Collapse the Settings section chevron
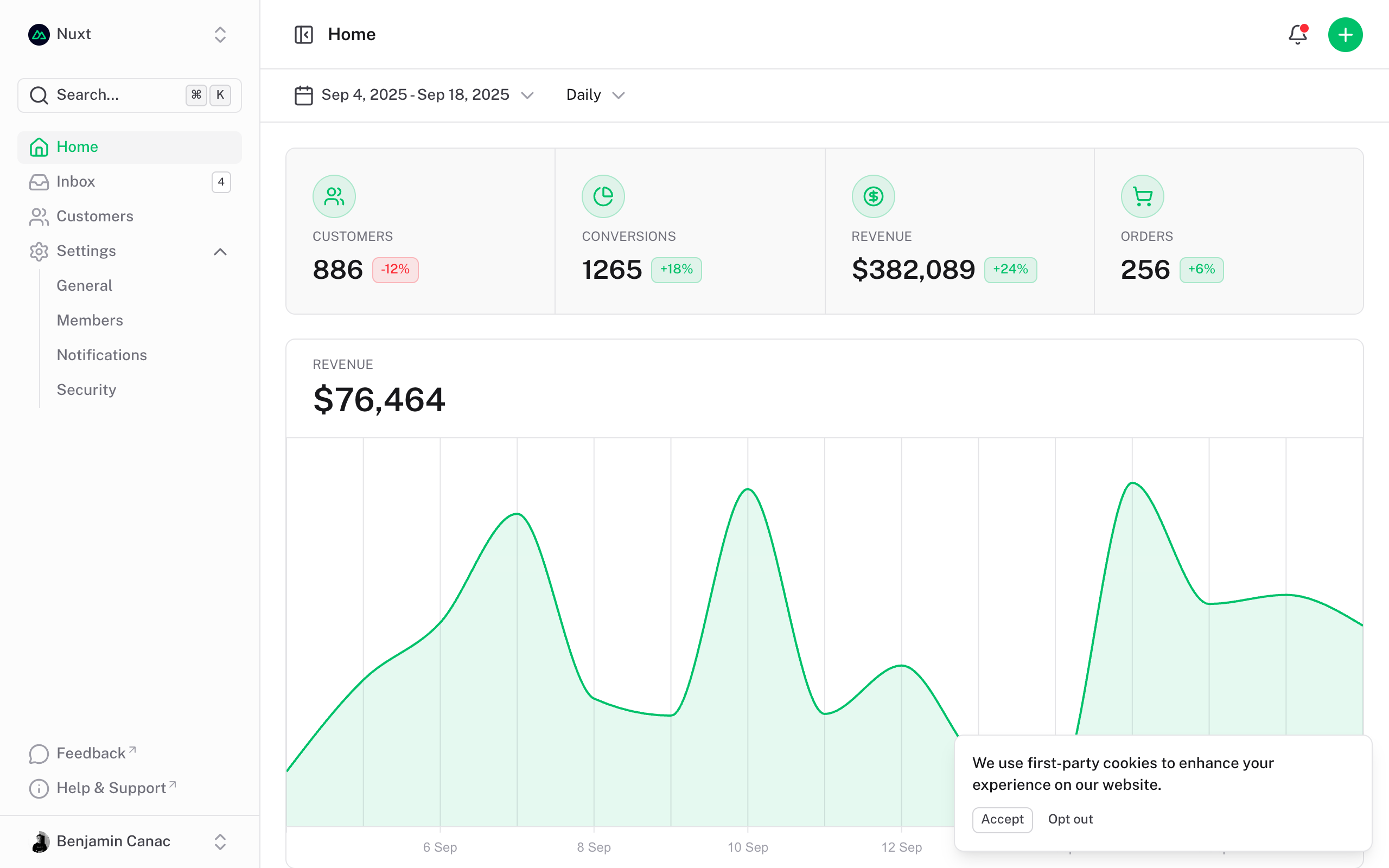The width and height of the screenshot is (1389, 868). pos(220,251)
